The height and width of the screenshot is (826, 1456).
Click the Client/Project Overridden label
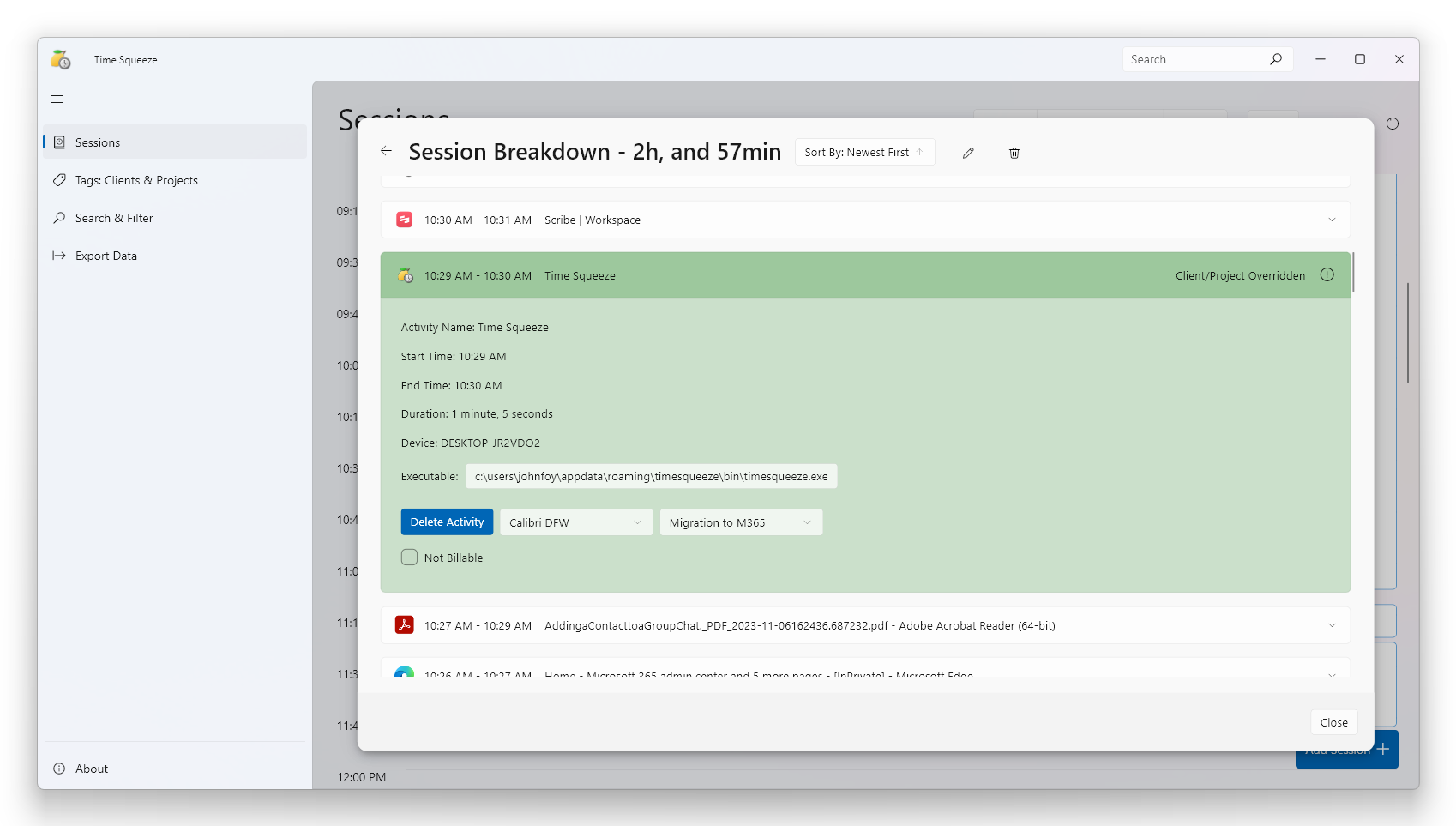click(1240, 275)
